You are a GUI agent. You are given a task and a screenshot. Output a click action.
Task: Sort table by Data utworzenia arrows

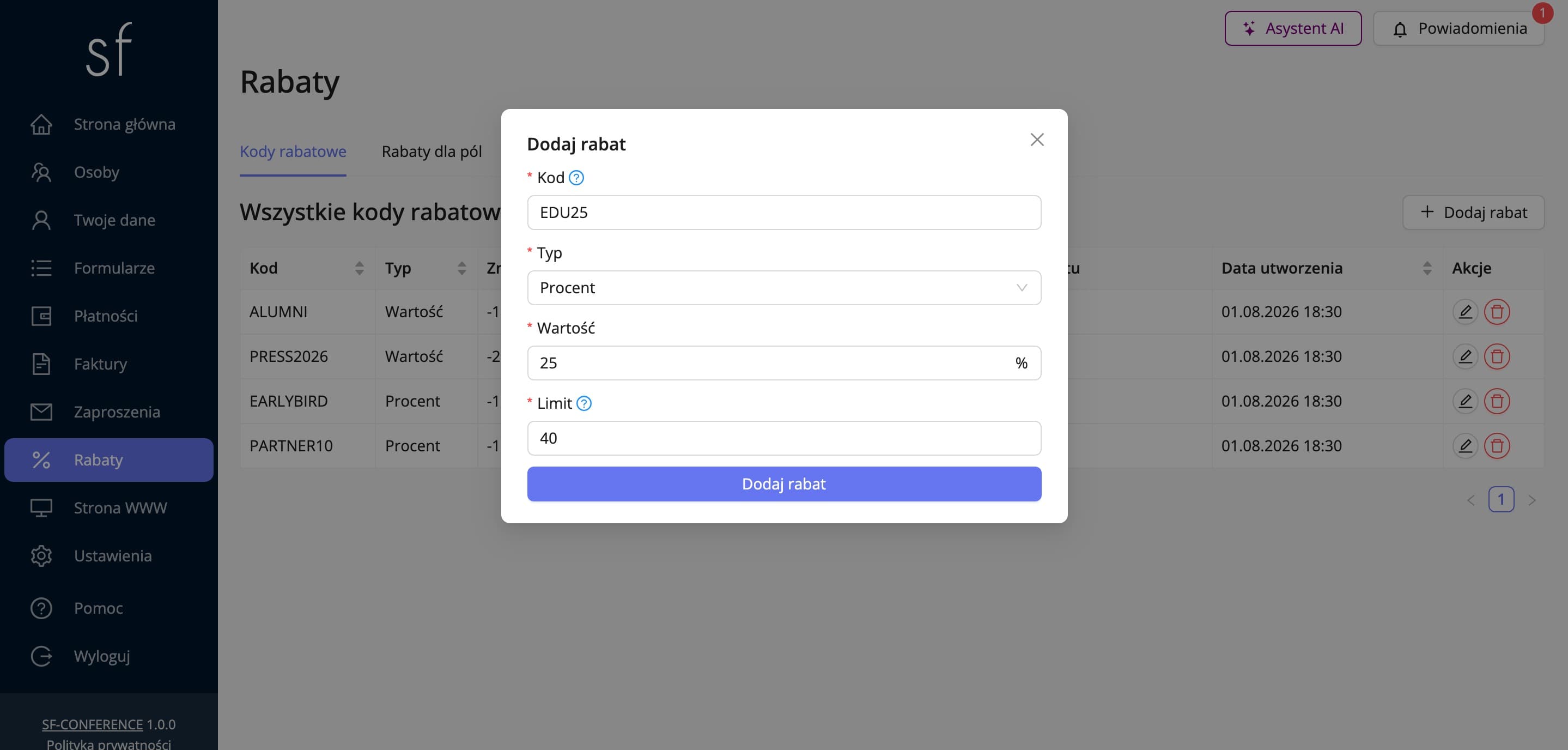coord(1427,269)
